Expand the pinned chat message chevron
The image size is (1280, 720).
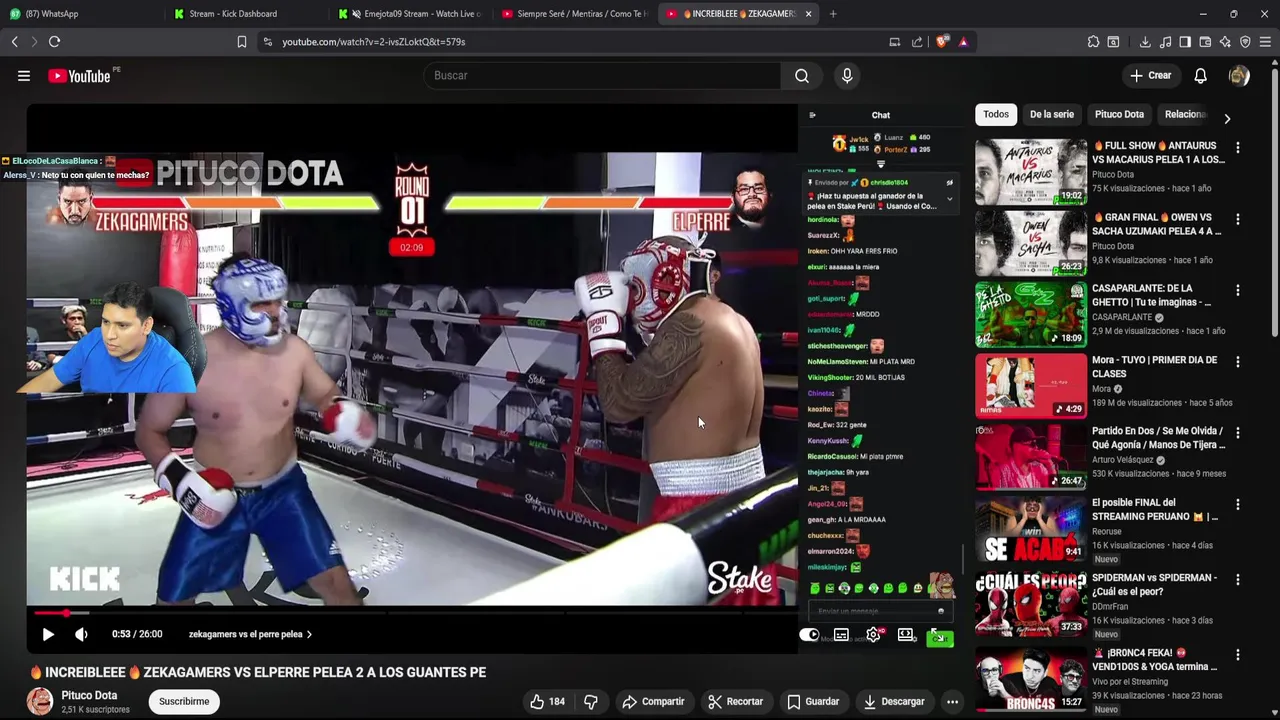click(949, 198)
